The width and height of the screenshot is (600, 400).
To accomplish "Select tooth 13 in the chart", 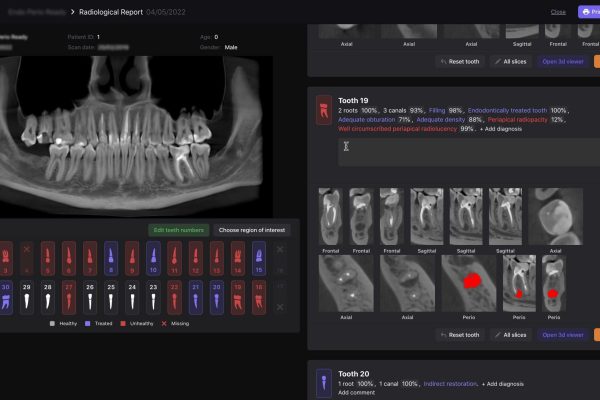I will click(x=217, y=258).
